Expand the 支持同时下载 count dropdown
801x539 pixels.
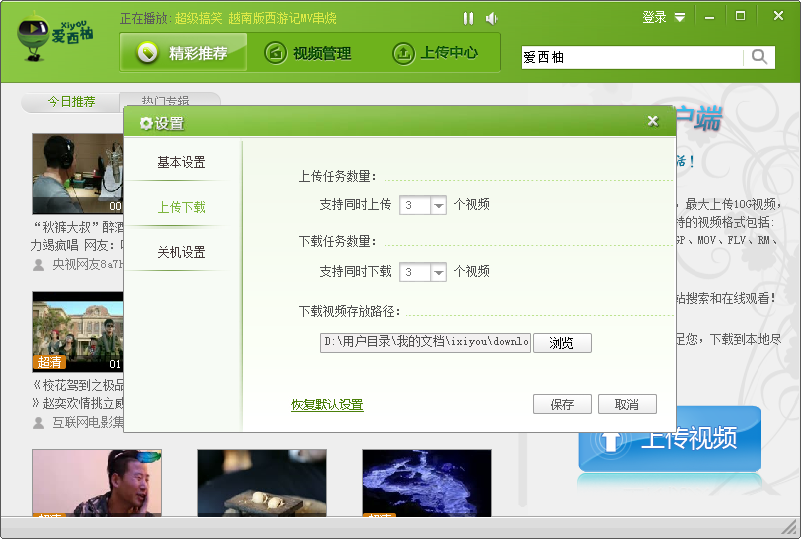[438, 272]
